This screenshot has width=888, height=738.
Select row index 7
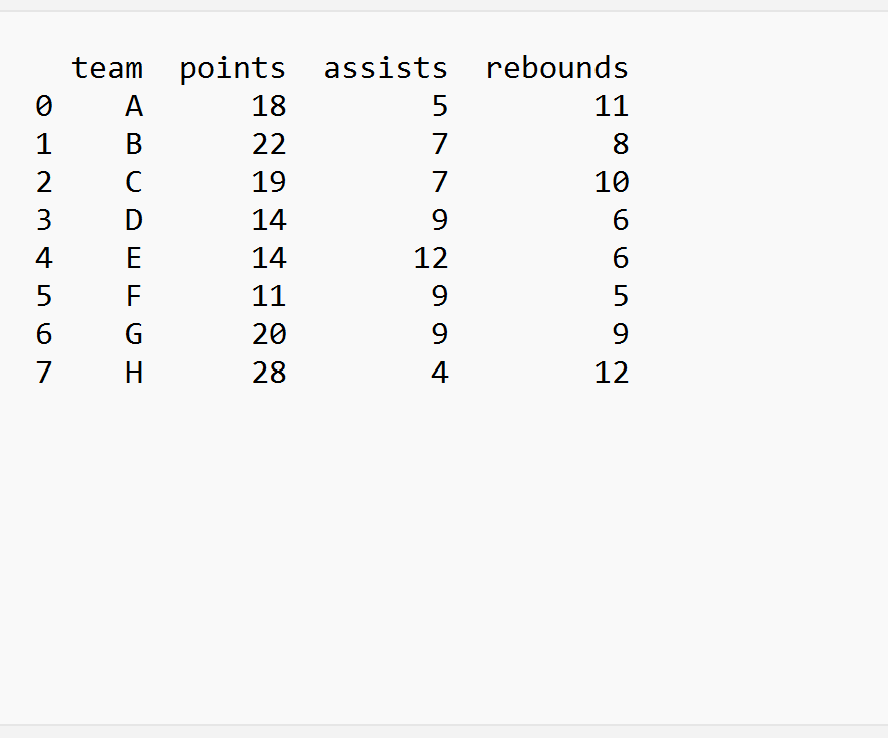(x=44, y=373)
